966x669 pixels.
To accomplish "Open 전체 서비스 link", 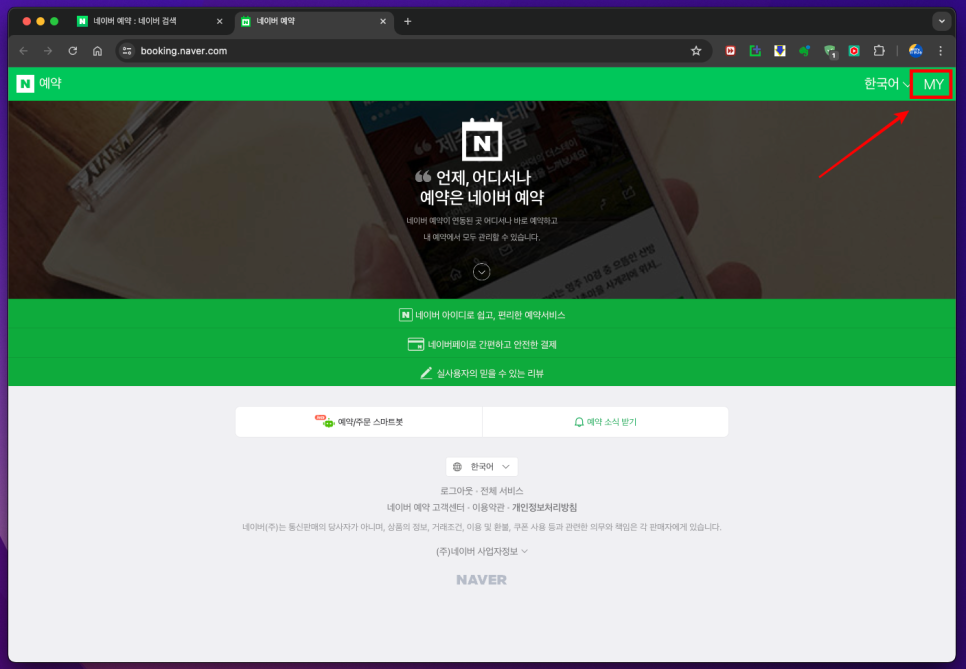I will pos(501,491).
